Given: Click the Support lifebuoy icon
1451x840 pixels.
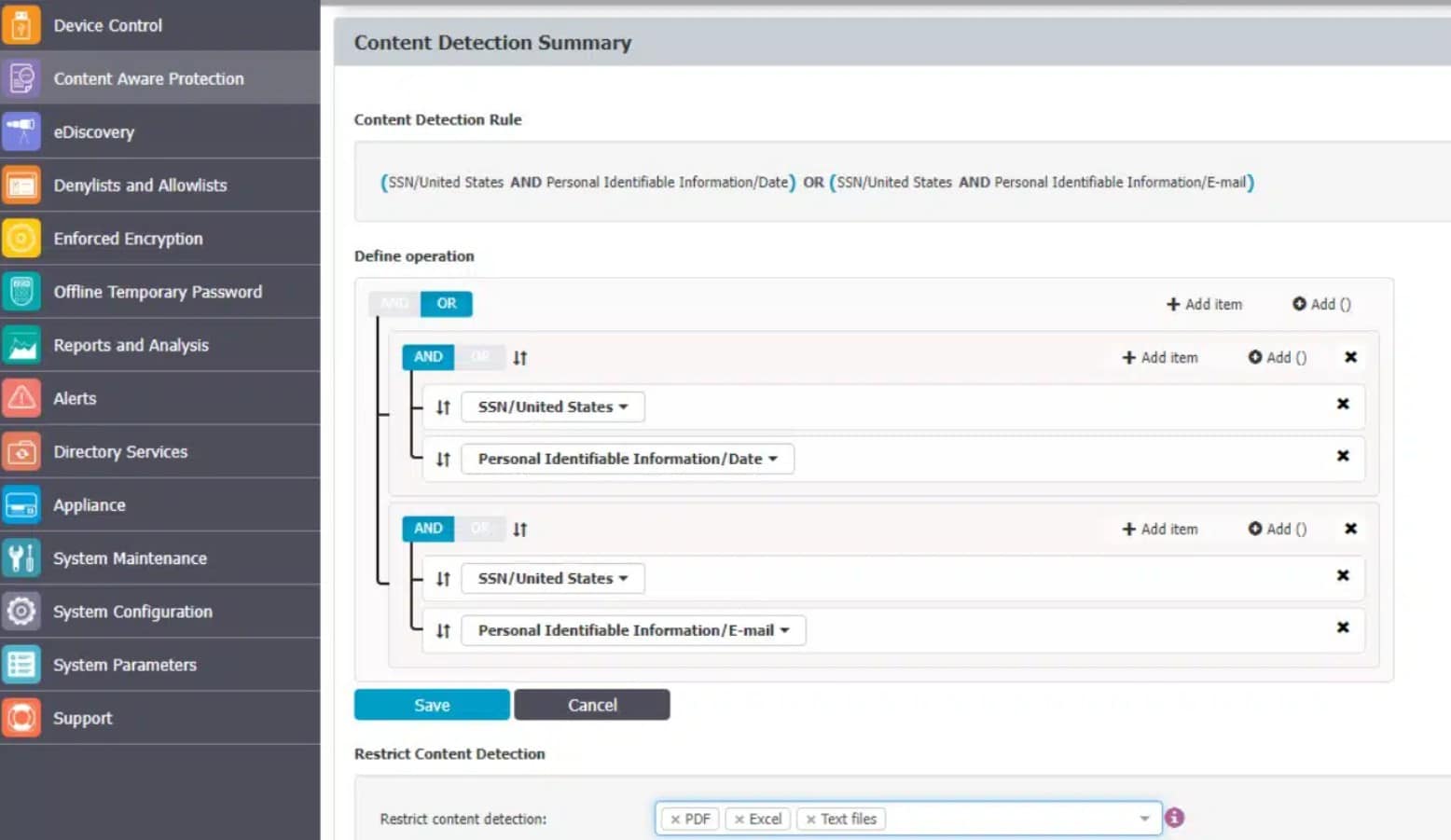Looking at the screenshot, I should tap(21, 718).
